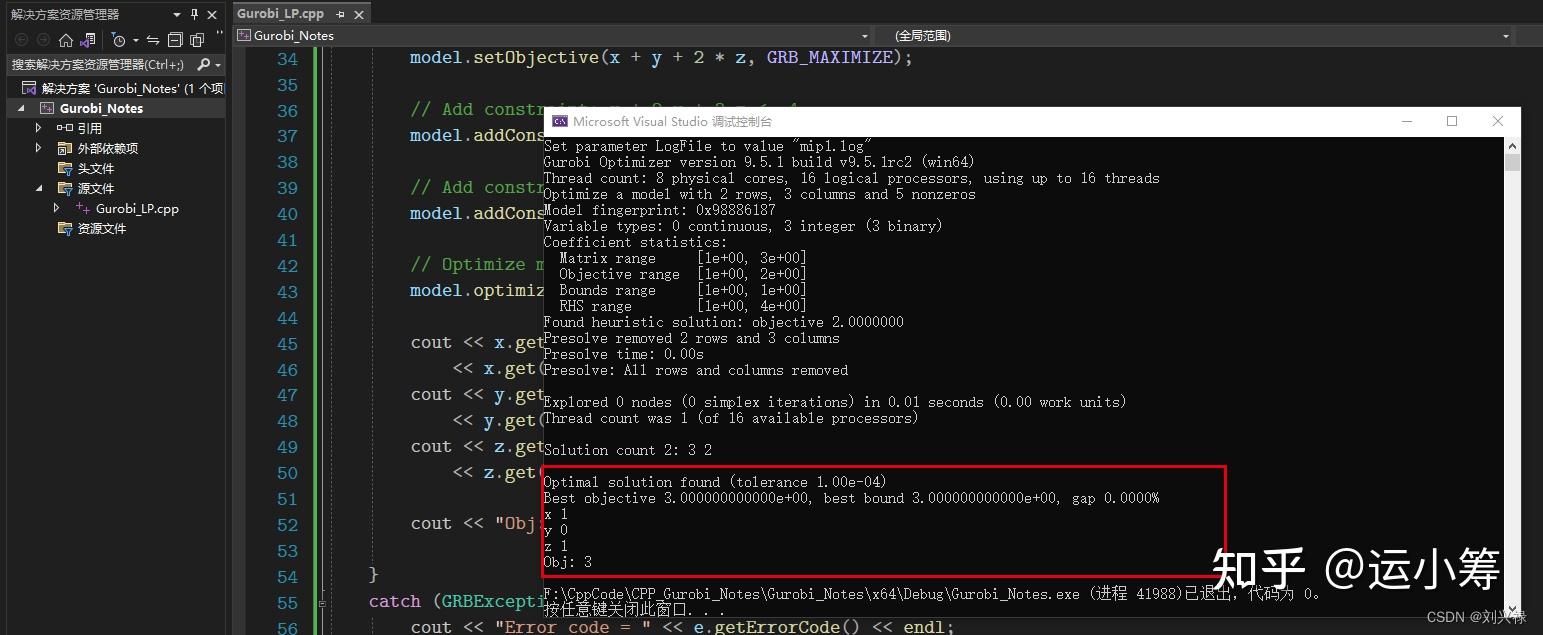Click the 头文件 folder entry
This screenshot has height=635, width=1543.
[x=95, y=168]
